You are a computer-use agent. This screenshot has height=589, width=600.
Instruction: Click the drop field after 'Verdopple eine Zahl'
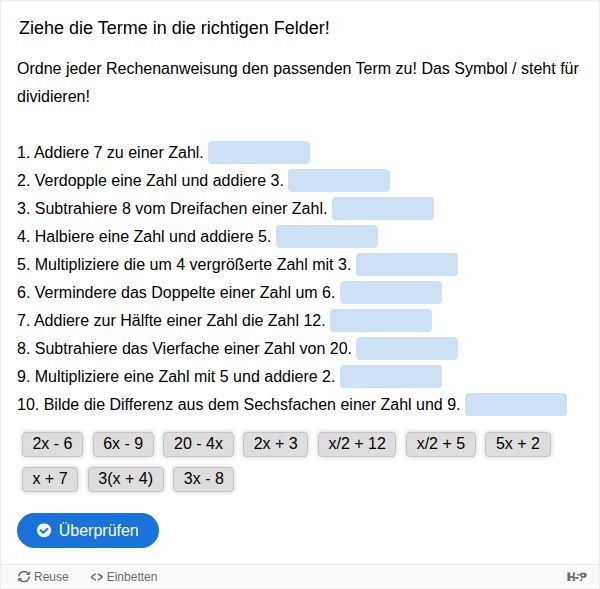[x=339, y=180]
